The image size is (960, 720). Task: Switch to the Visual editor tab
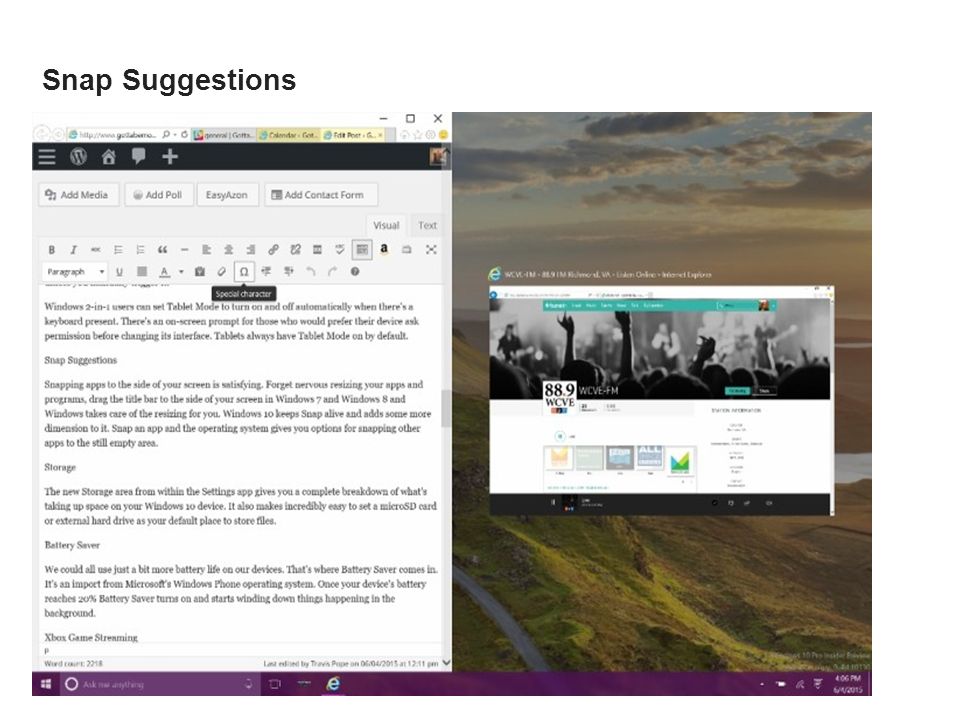pyautogui.click(x=386, y=225)
